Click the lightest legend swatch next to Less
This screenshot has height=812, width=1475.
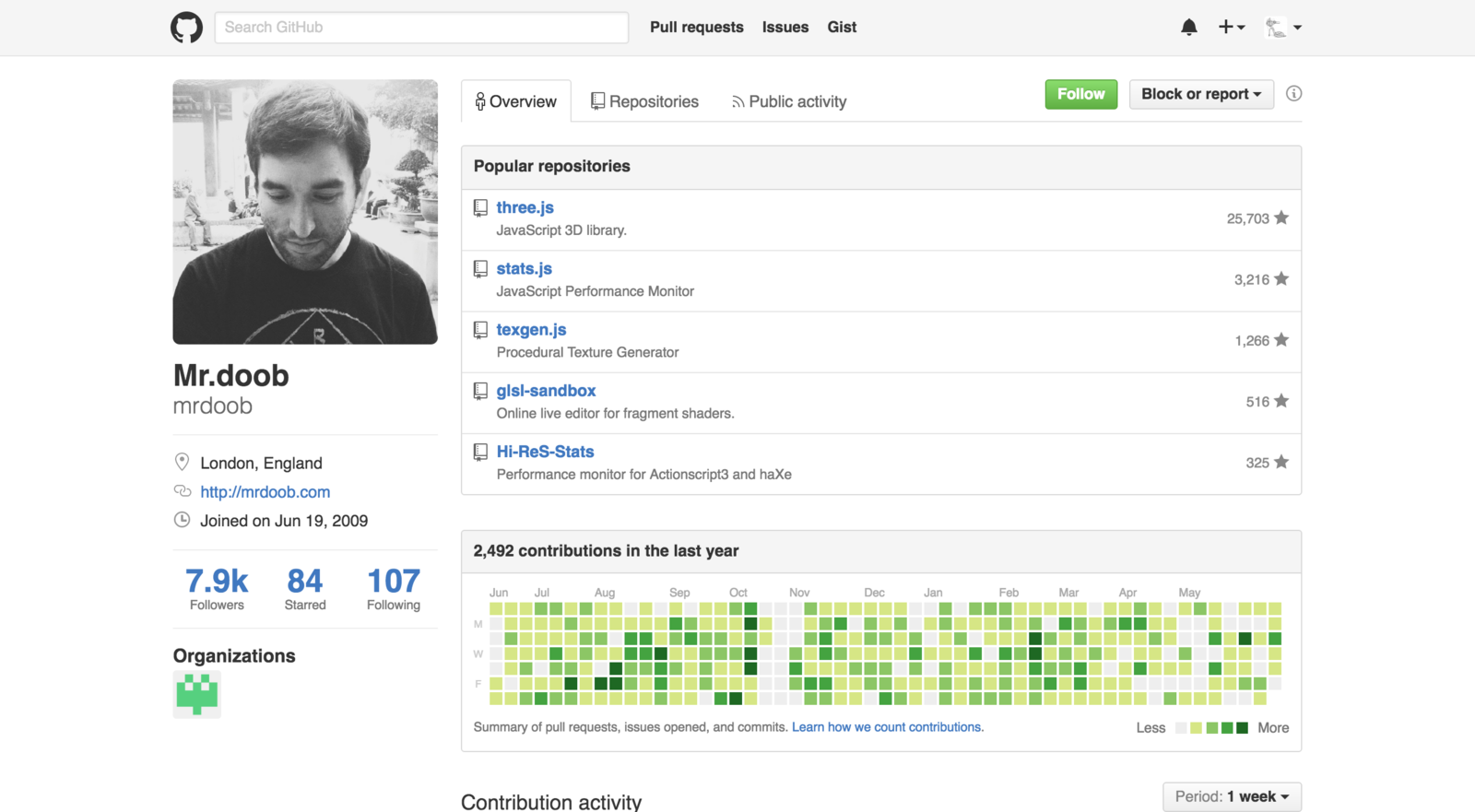(x=1181, y=728)
